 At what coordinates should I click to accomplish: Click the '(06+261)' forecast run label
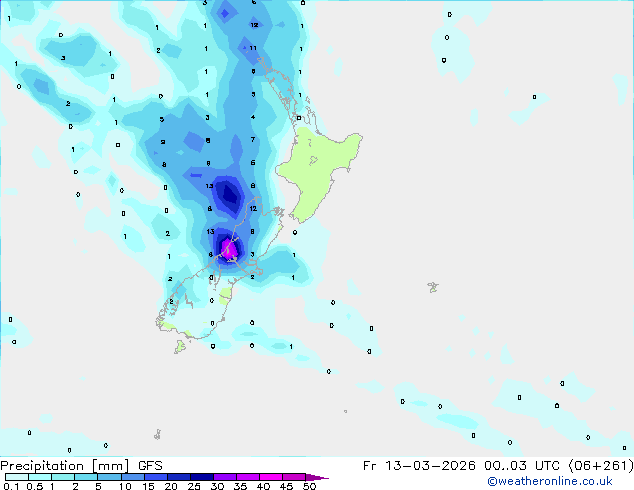pos(601,466)
